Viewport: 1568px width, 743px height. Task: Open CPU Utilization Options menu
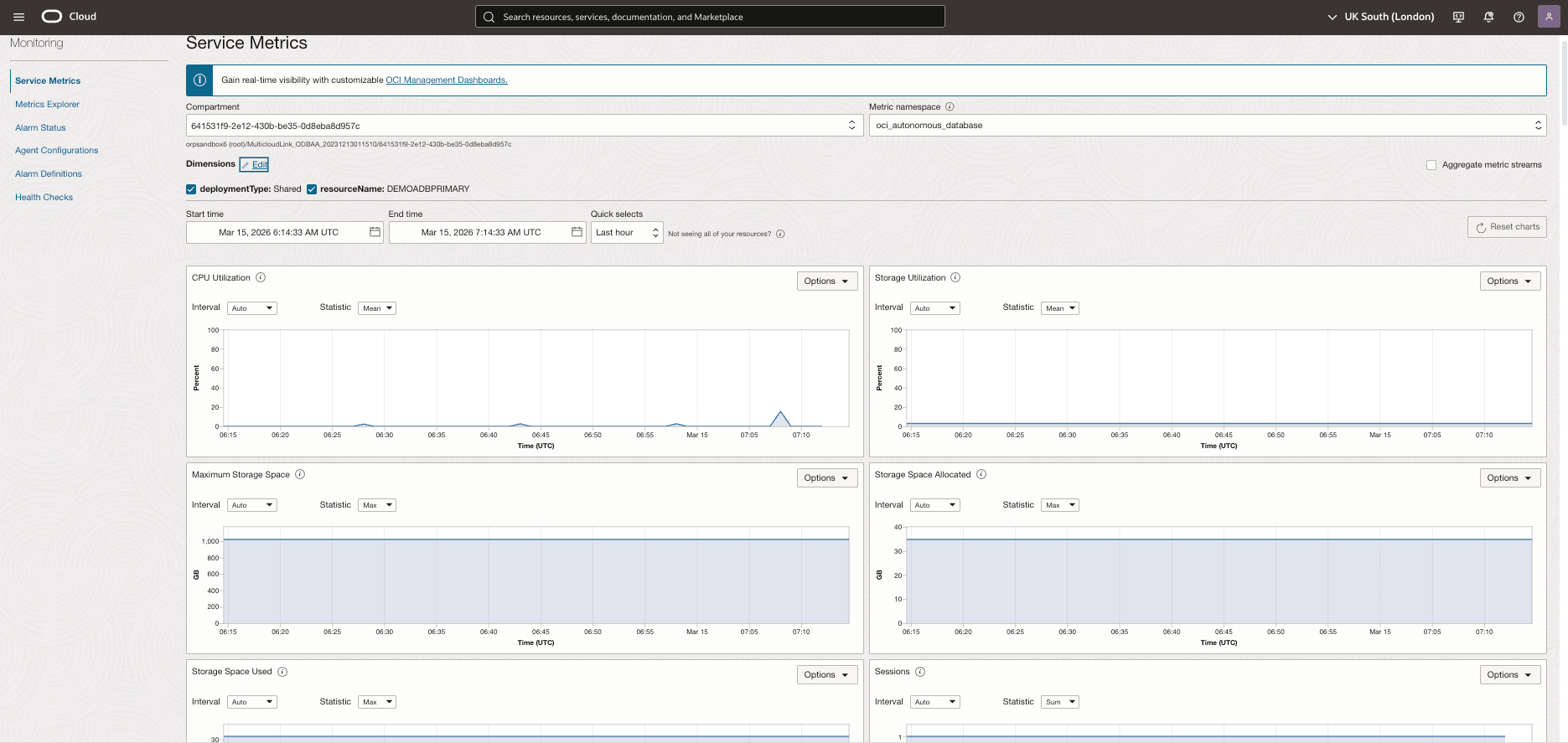(x=826, y=281)
